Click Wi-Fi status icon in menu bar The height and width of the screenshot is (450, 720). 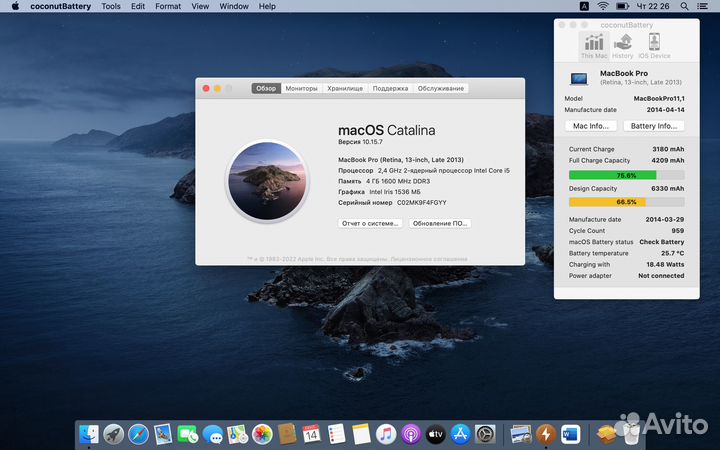pyautogui.click(x=603, y=6)
